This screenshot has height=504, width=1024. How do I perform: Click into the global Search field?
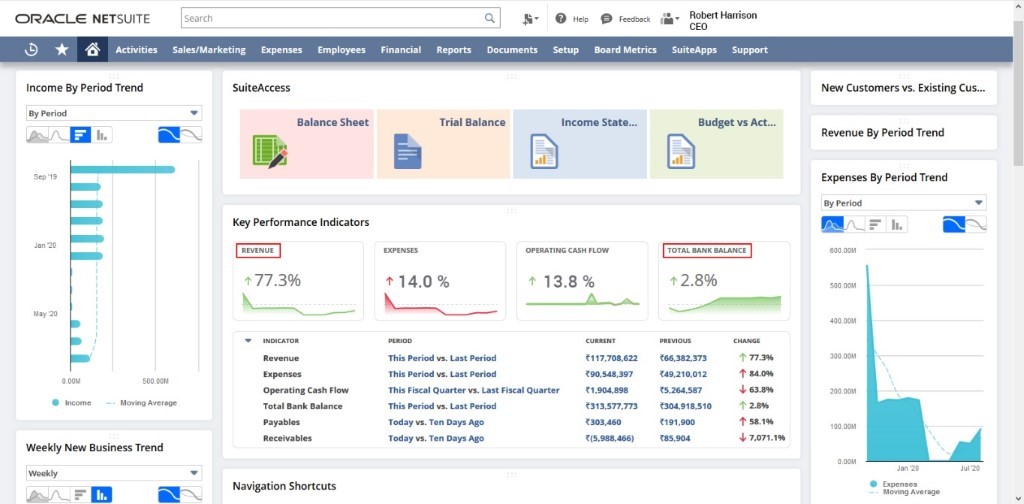click(x=330, y=18)
